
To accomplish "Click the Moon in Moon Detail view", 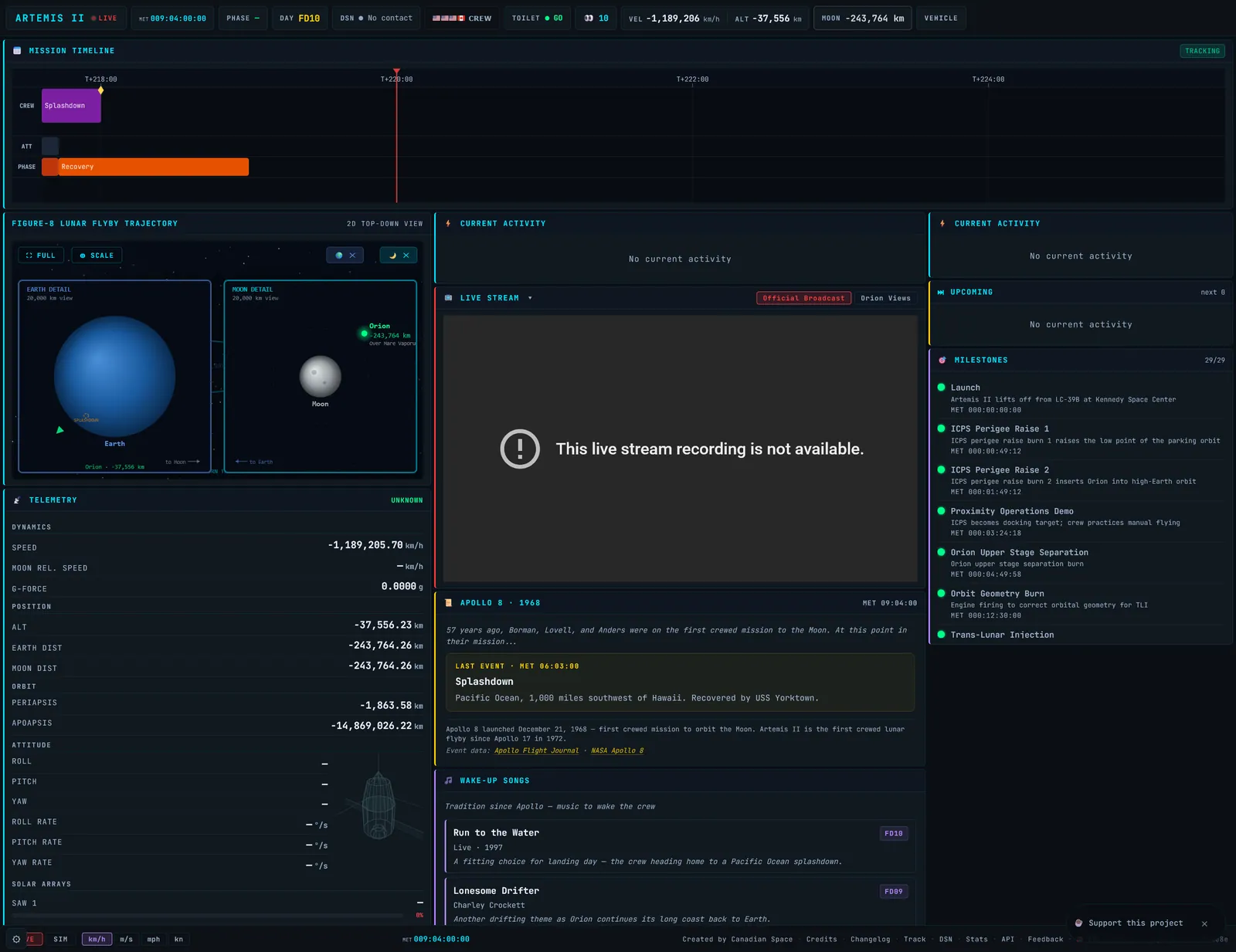I will click(321, 377).
